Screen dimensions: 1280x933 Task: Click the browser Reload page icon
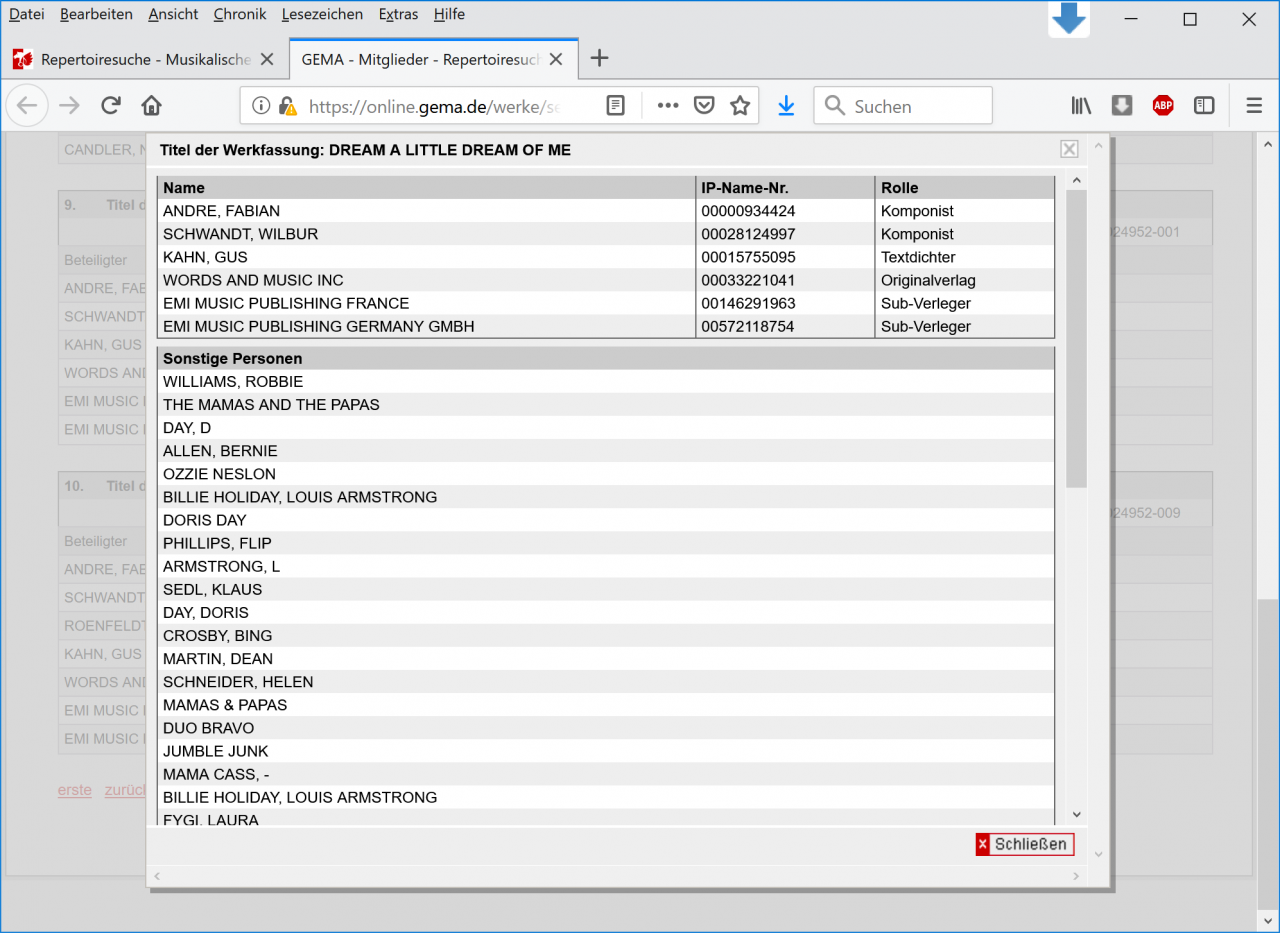pyautogui.click(x=111, y=106)
